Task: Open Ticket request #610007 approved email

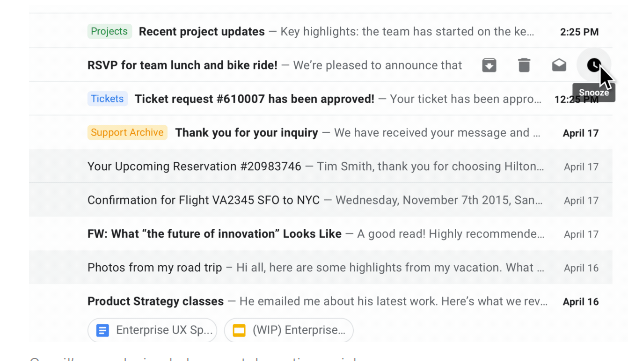Action: pyautogui.click(x=321, y=99)
